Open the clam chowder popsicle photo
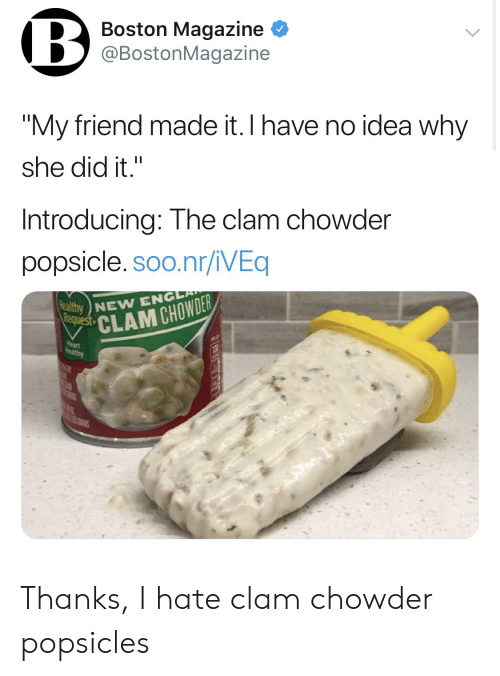Viewport: 500px width, 676px height. pos(250,415)
